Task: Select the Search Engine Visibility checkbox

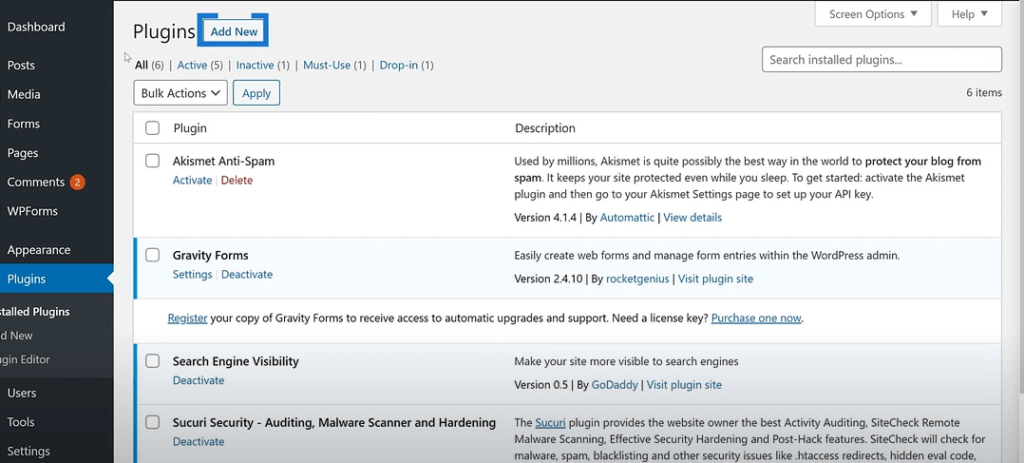Action: [x=152, y=361]
